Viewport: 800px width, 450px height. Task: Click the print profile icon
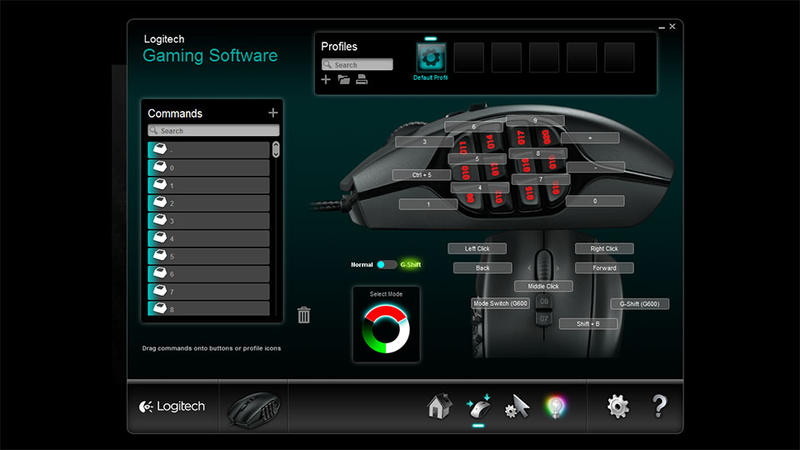pyautogui.click(x=362, y=80)
